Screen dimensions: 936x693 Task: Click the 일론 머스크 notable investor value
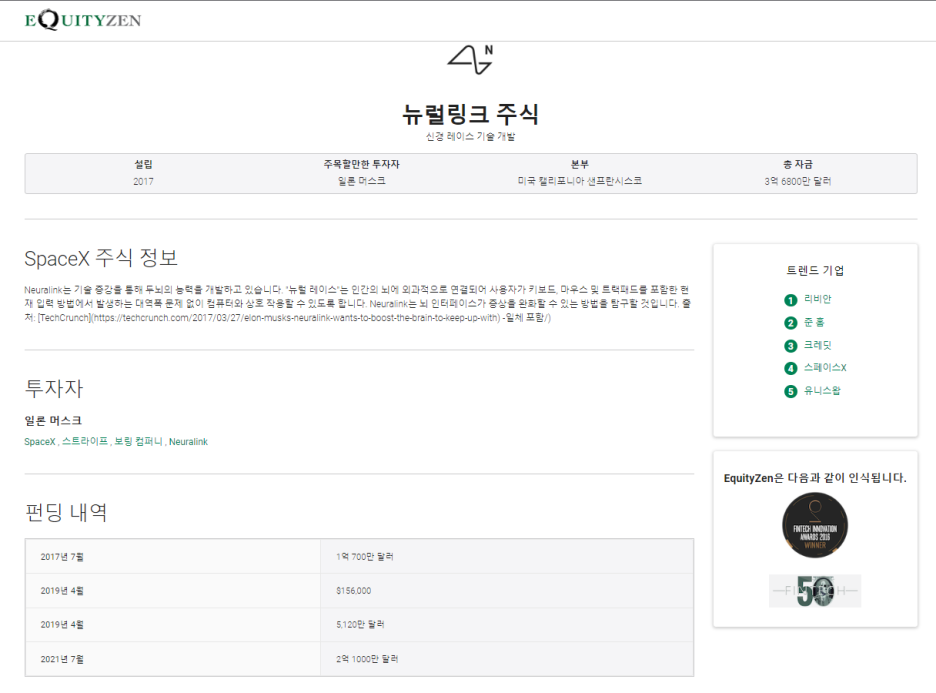pos(362,181)
